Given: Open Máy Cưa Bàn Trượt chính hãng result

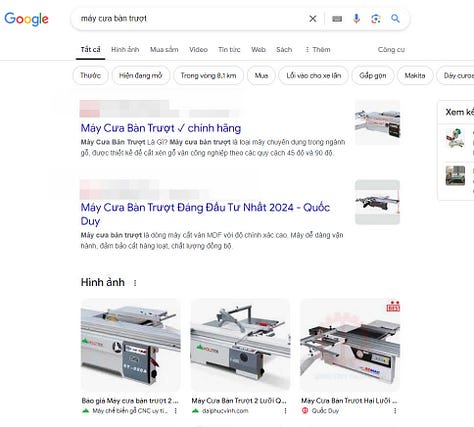Looking at the screenshot, I should point(161,128).
